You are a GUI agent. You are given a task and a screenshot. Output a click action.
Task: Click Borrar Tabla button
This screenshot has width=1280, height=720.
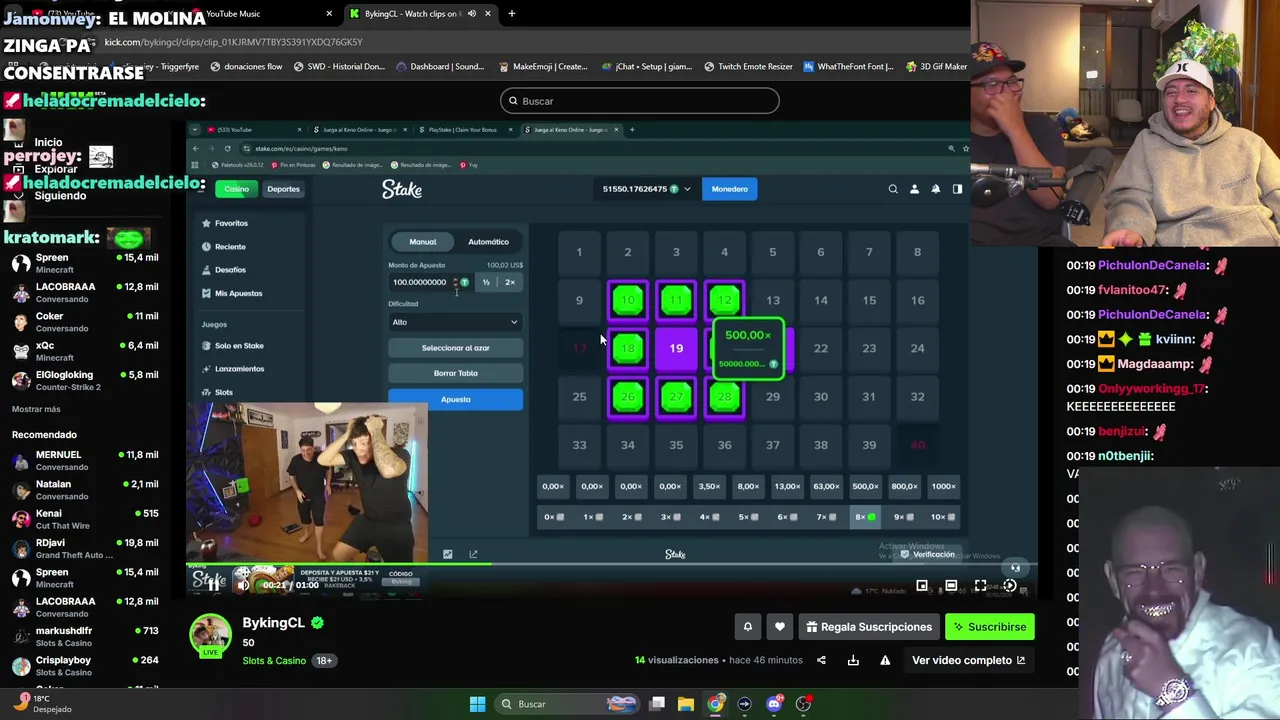(455, 373)
